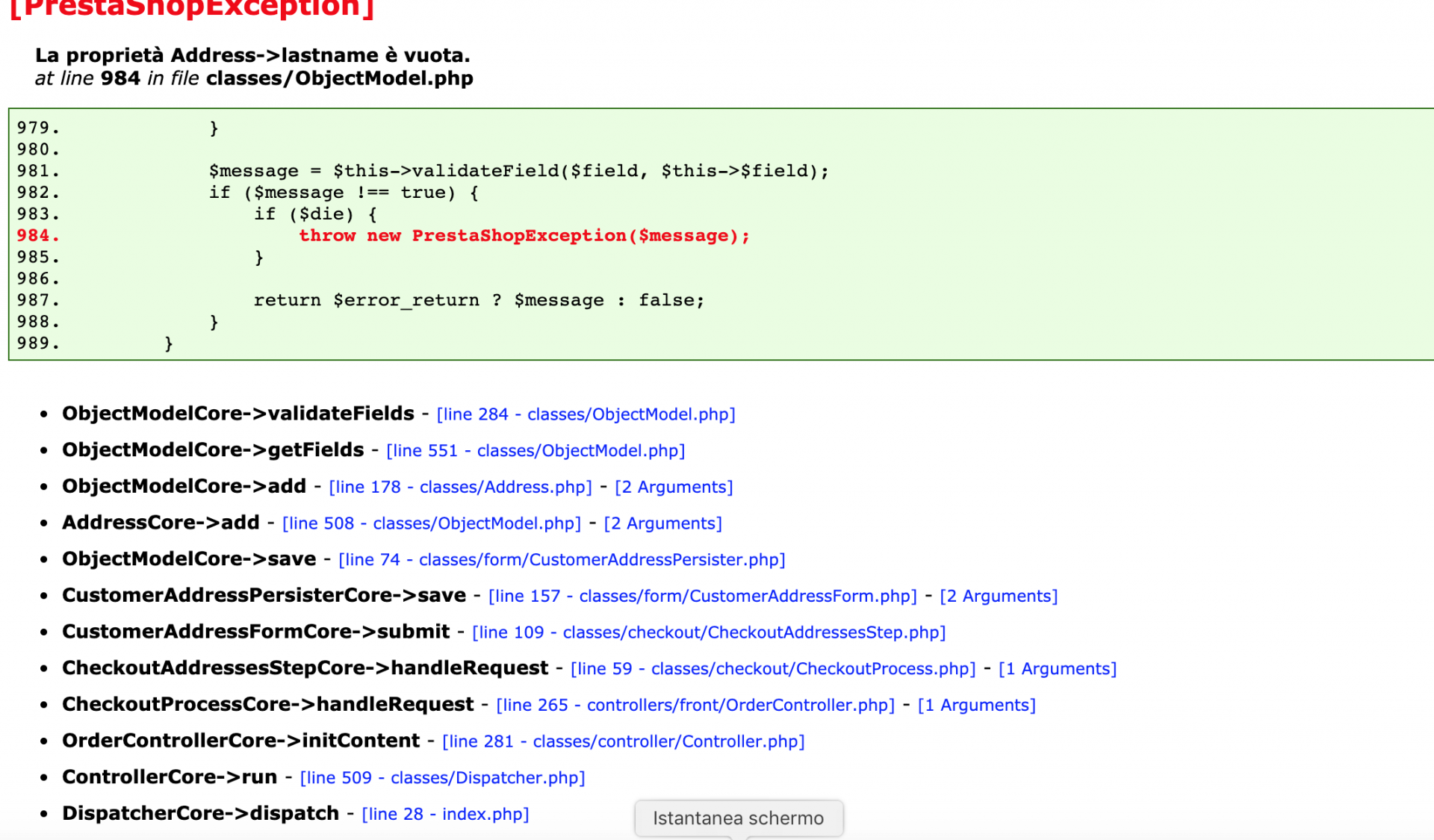Expand 2 Arguments for CustomerAddressPersisterCore->save
Viewport: 1434px width, 840px height.
pyautogui.click(x=998, y=596)
